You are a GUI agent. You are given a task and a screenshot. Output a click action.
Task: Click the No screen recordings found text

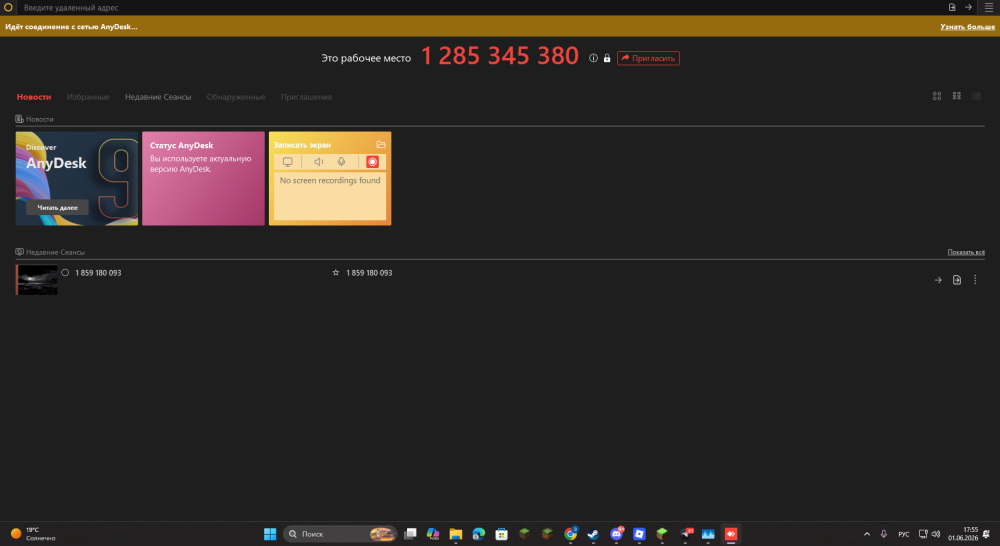click(330, 181)
